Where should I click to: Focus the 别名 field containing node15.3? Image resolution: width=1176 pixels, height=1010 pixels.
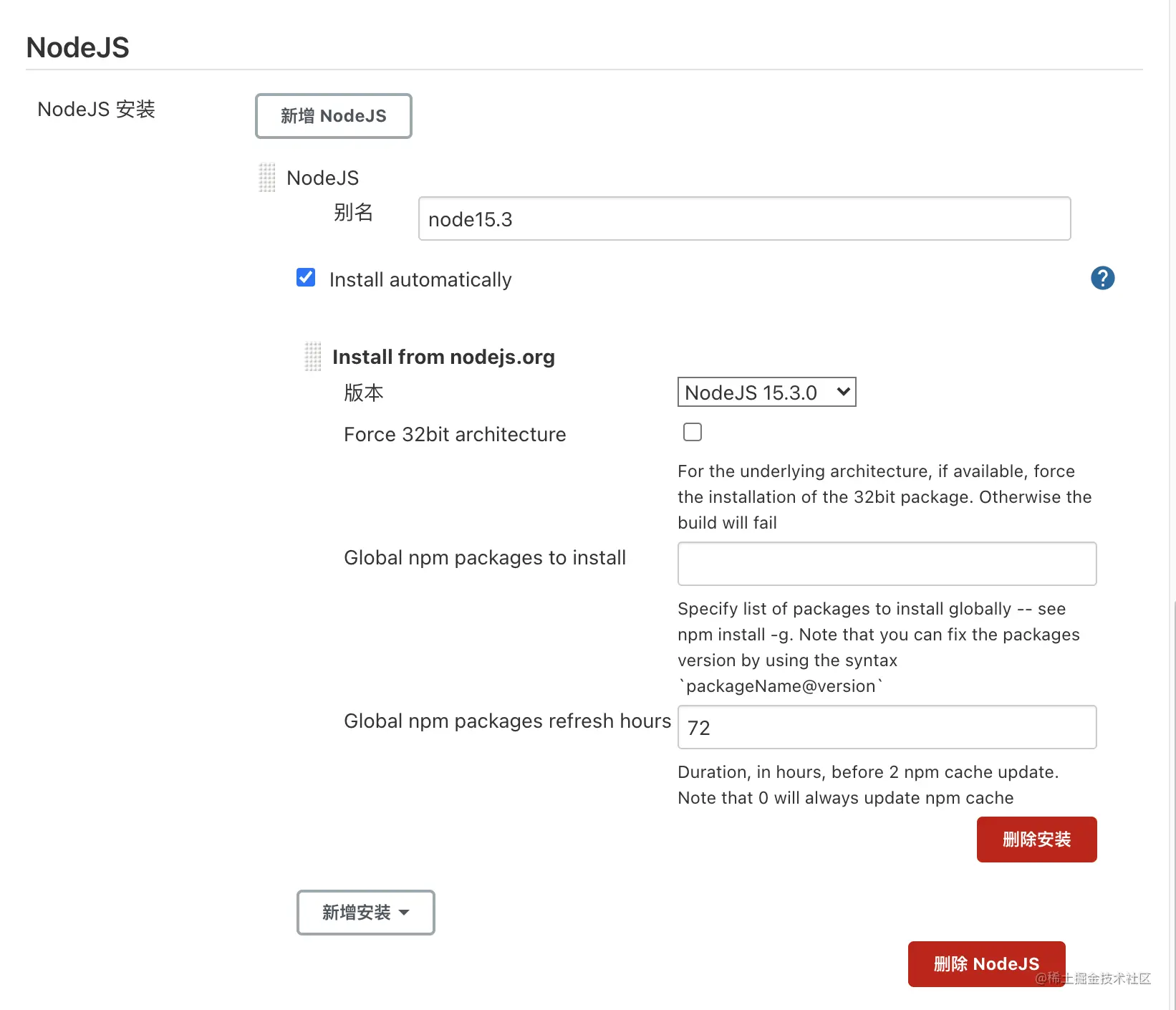pyautogui.click(x=743, y=218)
